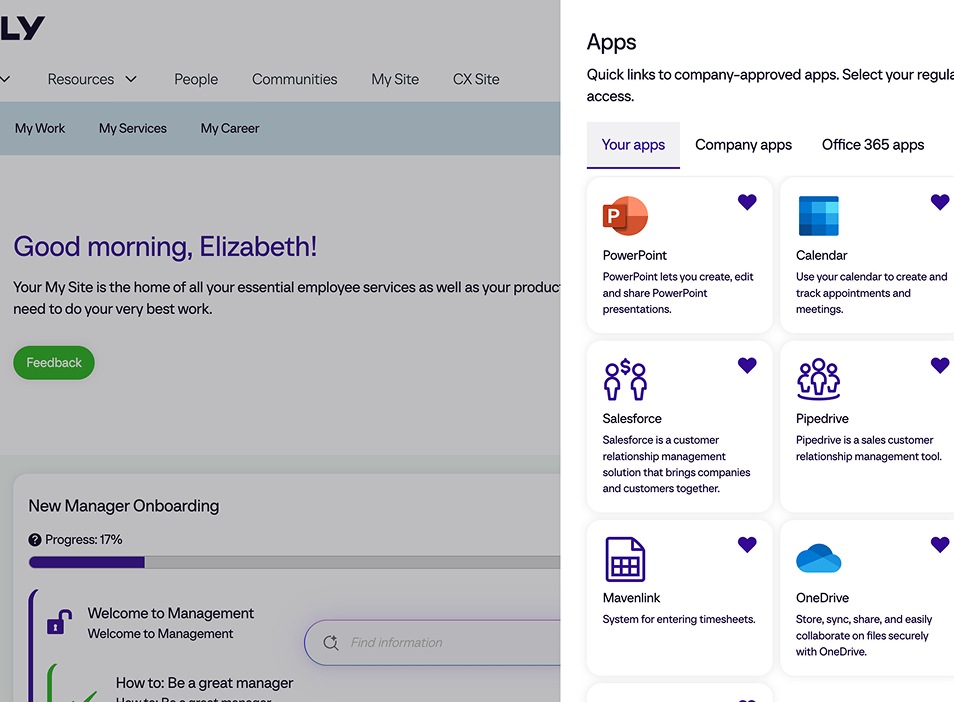This screenshot has width=954, height=702.
Task: Expand the Resources dropdown menu
Action: (92, 79)
